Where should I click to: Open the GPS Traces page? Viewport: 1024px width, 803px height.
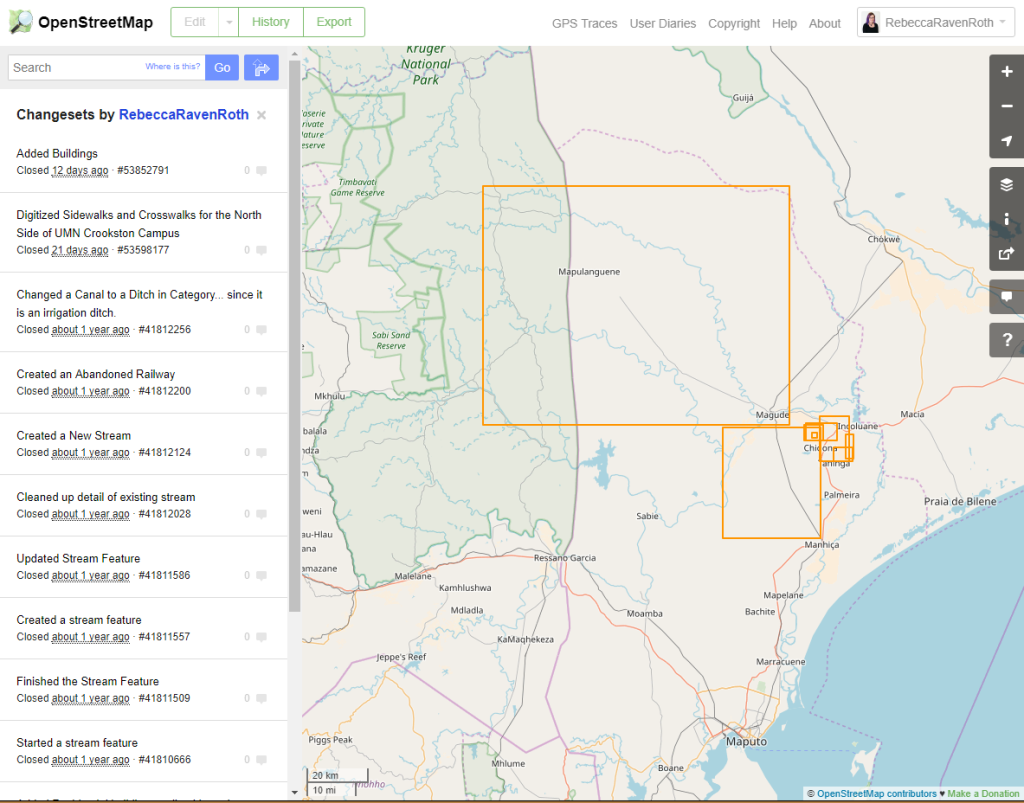click(x=584, y=23)
